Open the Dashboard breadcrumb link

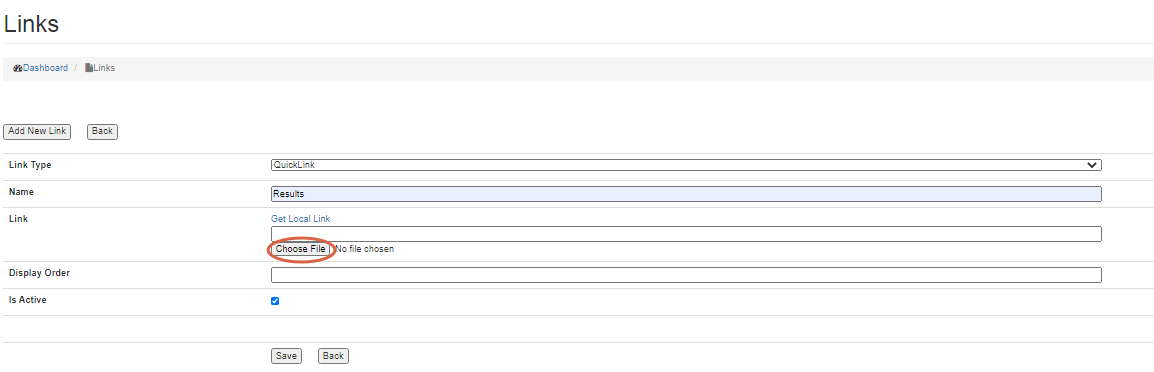(46, 68)
